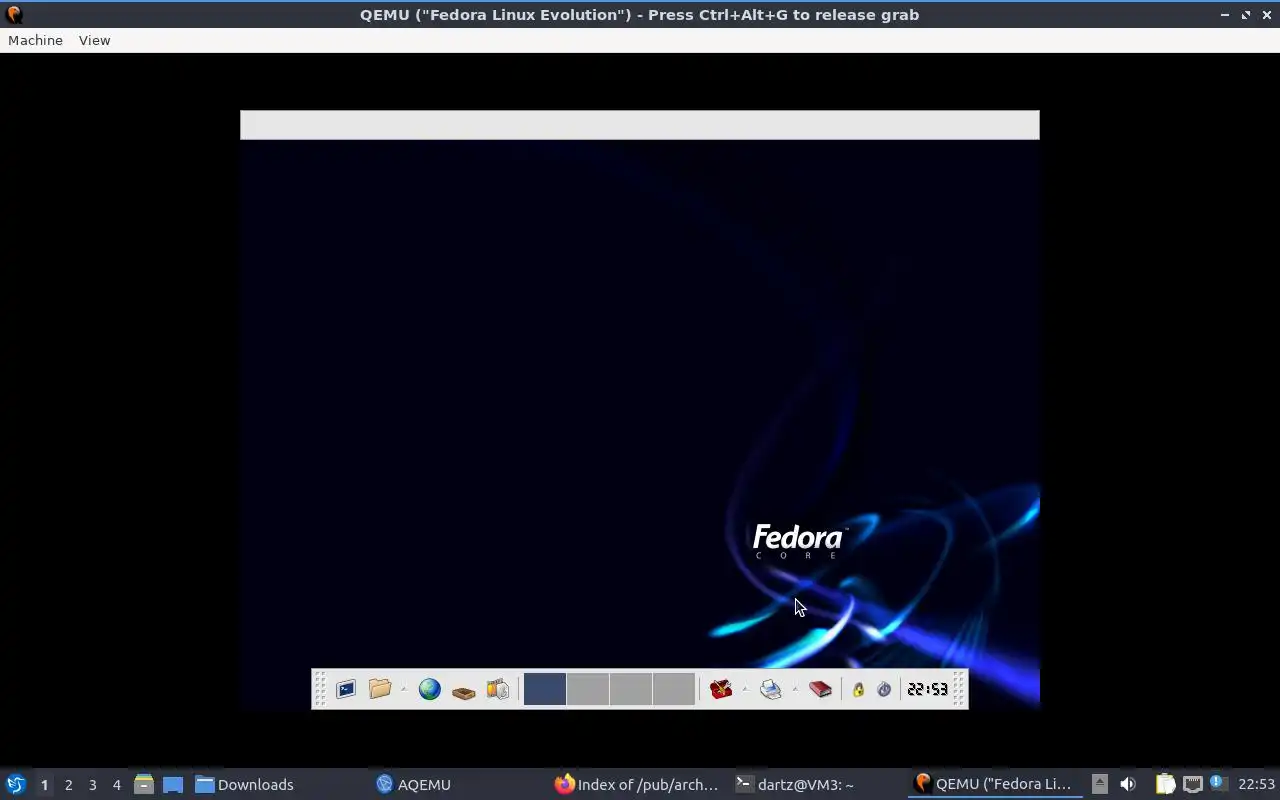Switch to third virtual desktop in guest pager
The height and width of the screenshot is (800, 1280).
pos(631,689)
